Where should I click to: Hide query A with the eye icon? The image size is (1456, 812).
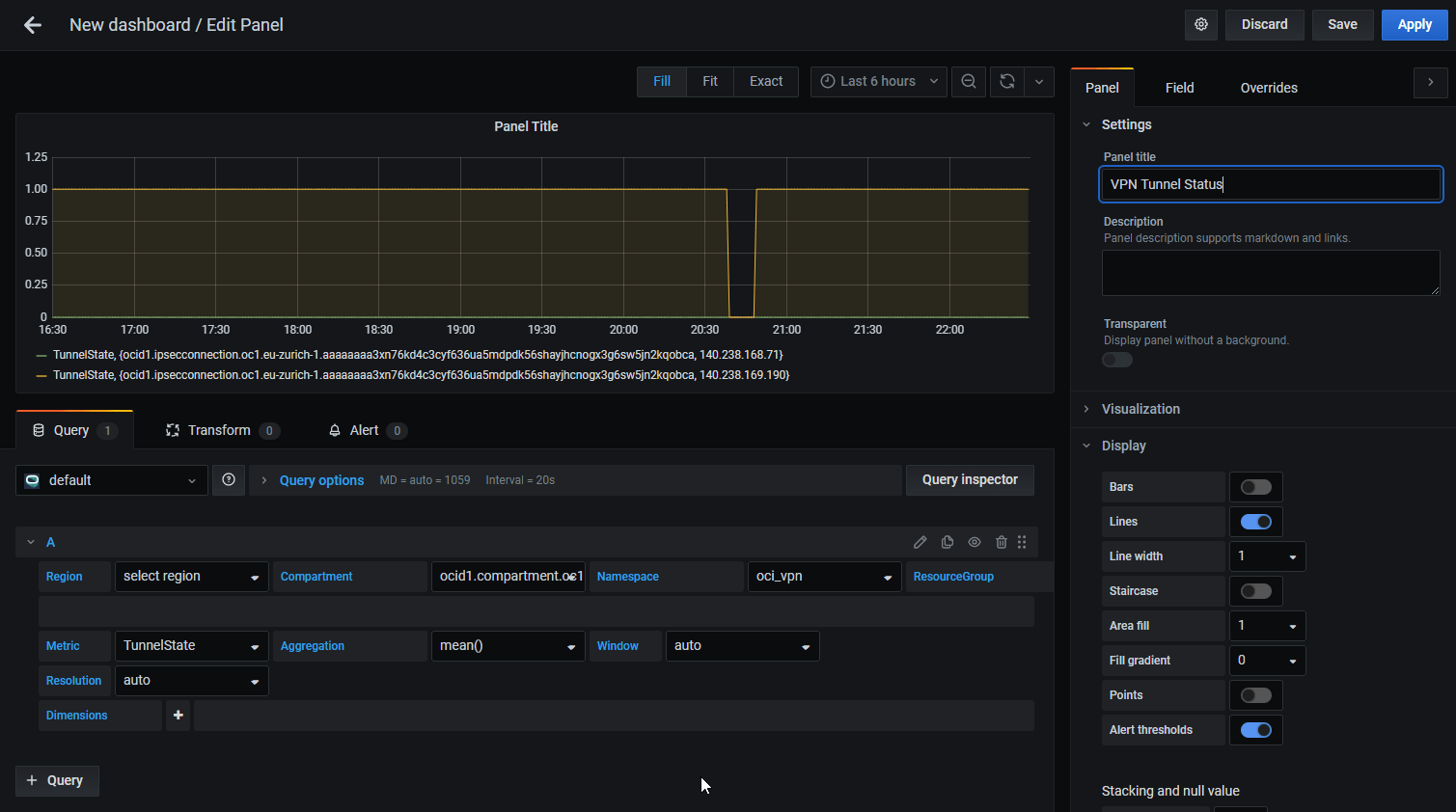pyautogui.click(x=974, y=542)
